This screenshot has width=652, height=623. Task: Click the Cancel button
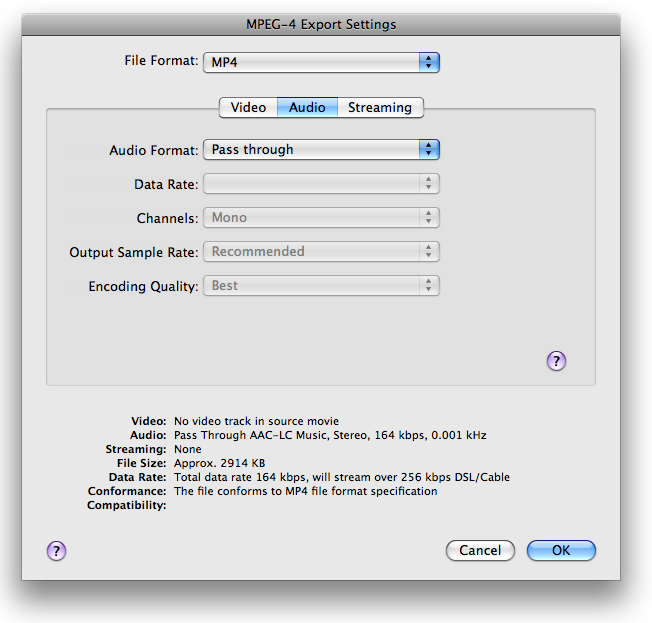[480, 550]
